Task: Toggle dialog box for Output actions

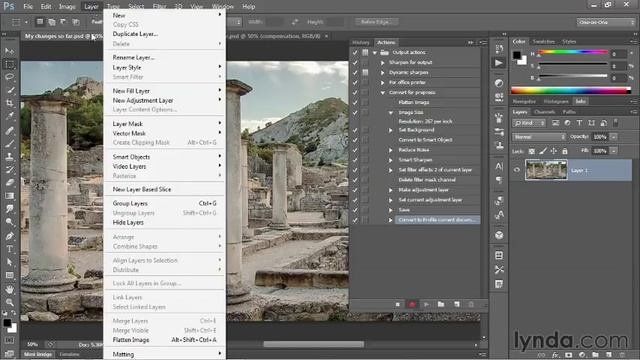Action: [x=365, y=53]
